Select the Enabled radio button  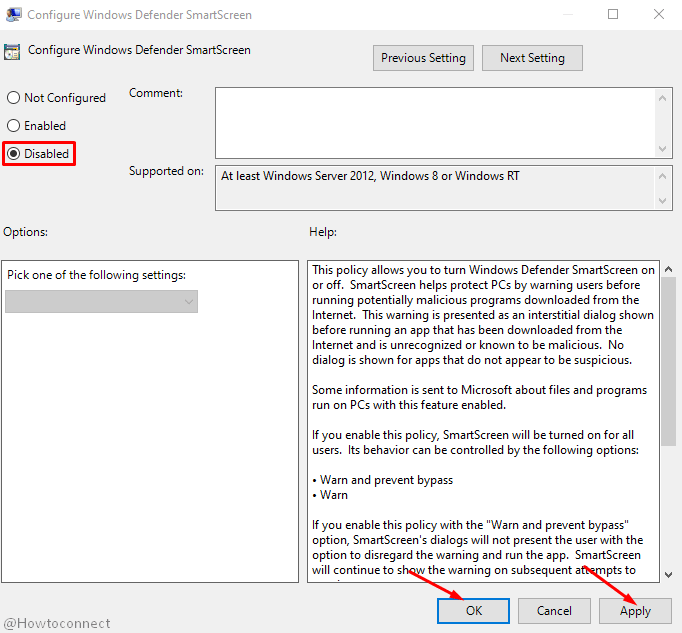(x=13, y=126)
